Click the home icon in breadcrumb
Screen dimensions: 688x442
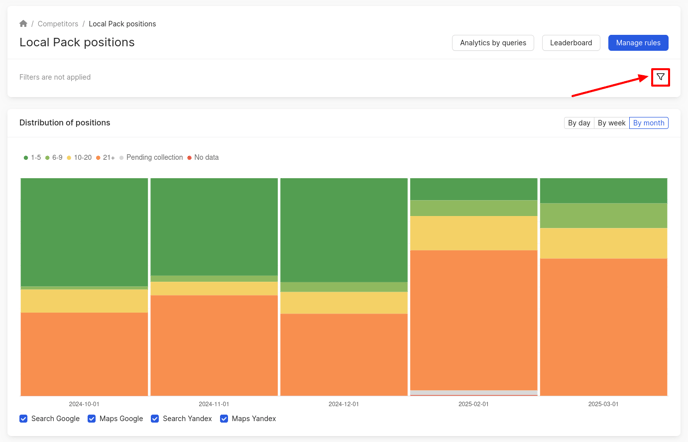[x=23, y=24]
